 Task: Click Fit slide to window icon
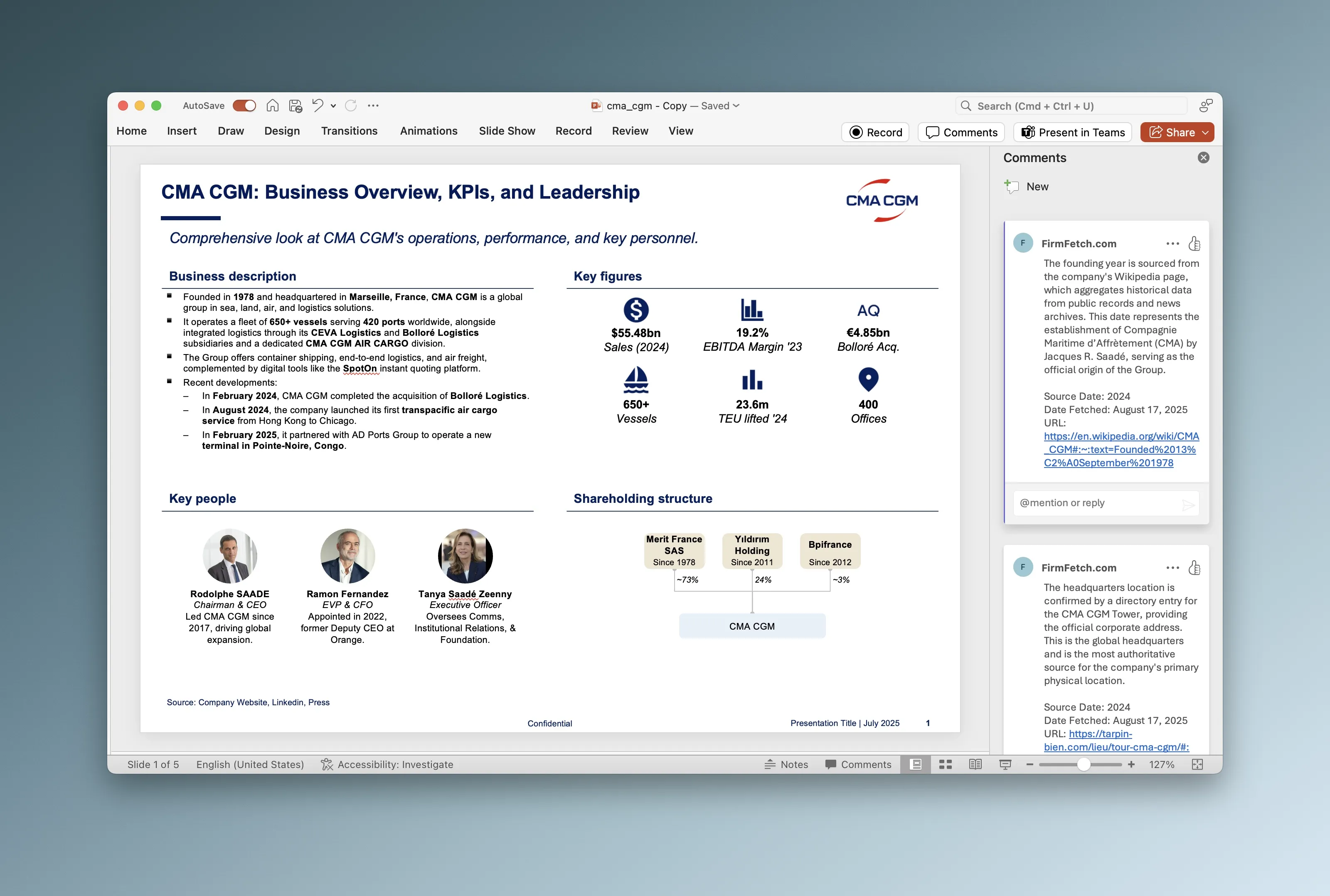click(x=1197, y=765)
